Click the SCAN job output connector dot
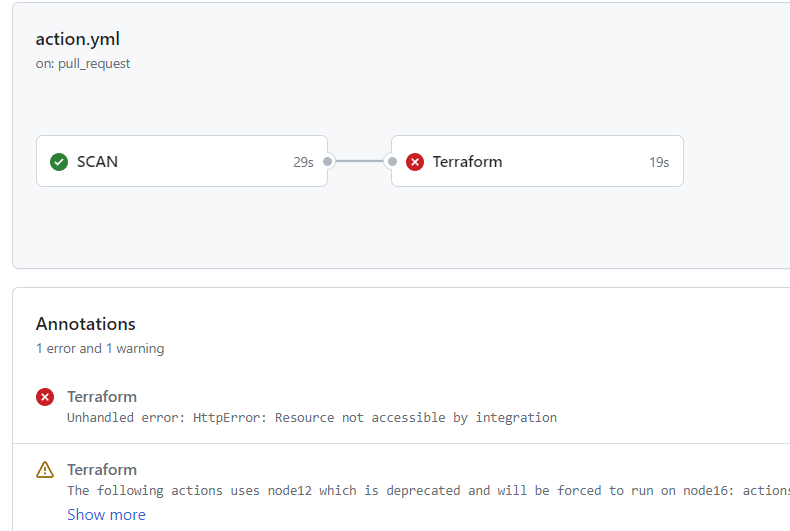Screen dimensions: 790x531 point(327,161)
